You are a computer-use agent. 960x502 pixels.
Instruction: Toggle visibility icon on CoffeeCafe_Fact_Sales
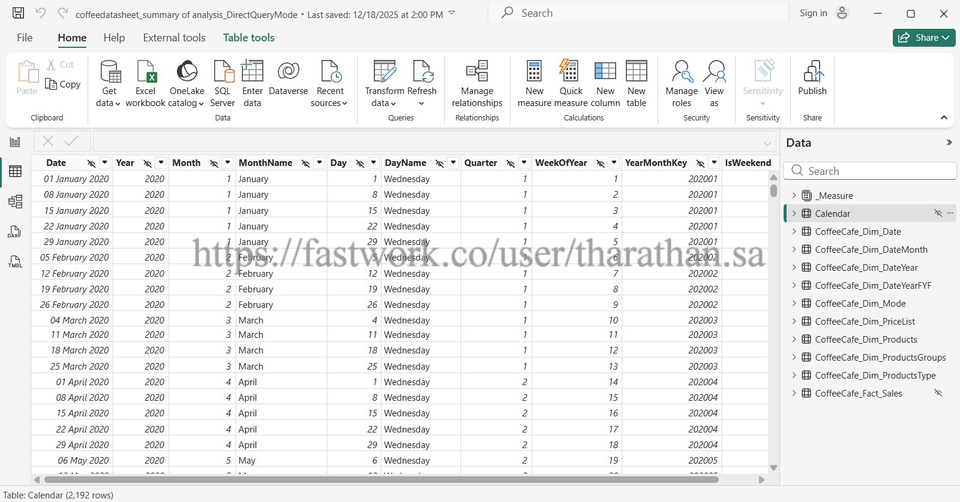tap(938, 394)
